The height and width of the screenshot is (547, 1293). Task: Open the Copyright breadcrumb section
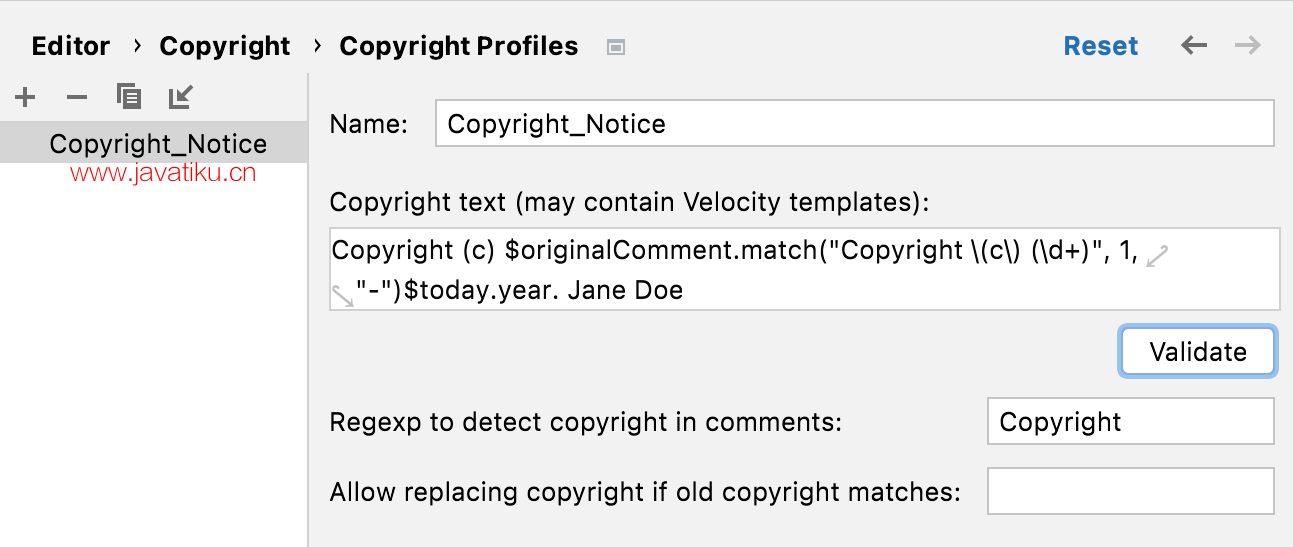[x=225, y=46]
